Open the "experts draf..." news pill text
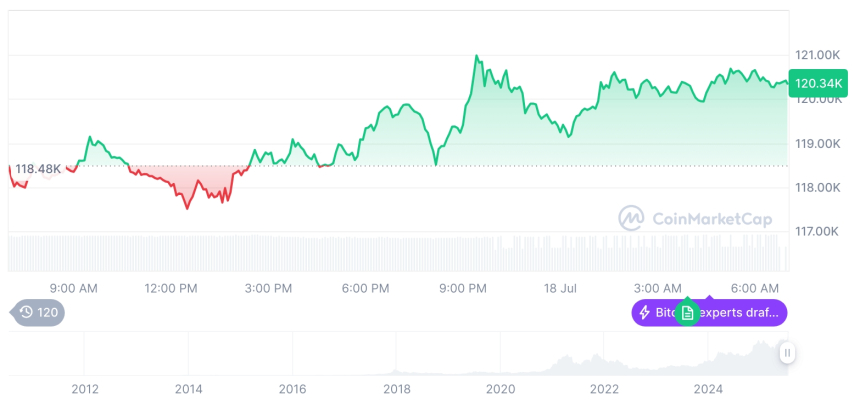Viewport: 860px width, 401px height. click(741, 313)
